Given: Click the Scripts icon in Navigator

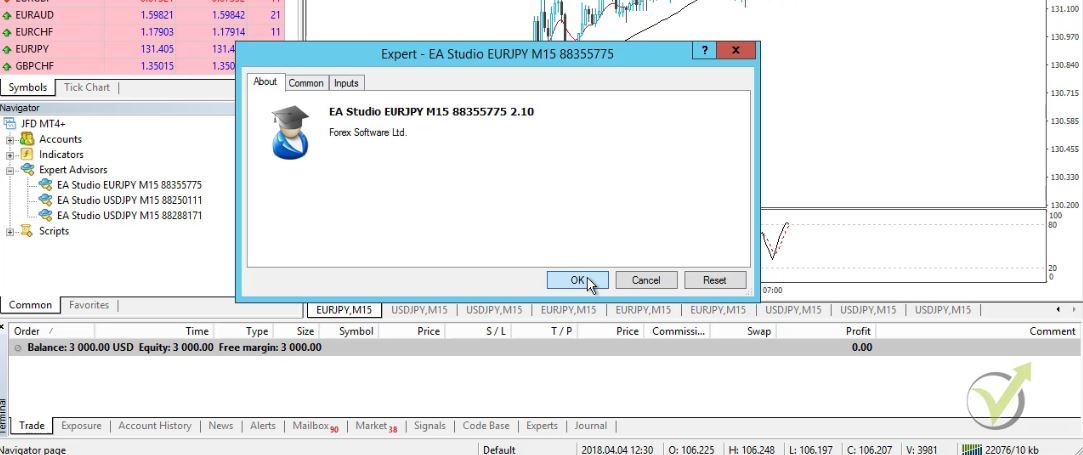Looking at the screenshot, I should pyautogui.click(x=27, y=231).
